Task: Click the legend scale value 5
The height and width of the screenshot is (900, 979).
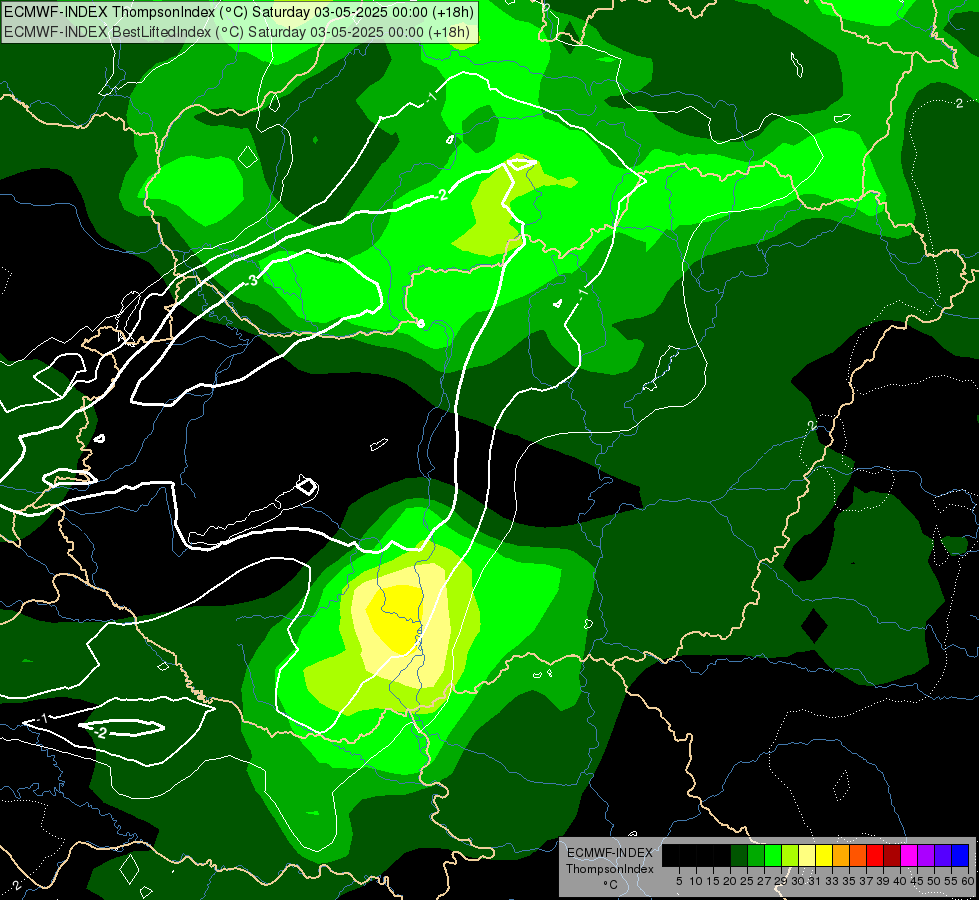Action: tap(679, 881)
